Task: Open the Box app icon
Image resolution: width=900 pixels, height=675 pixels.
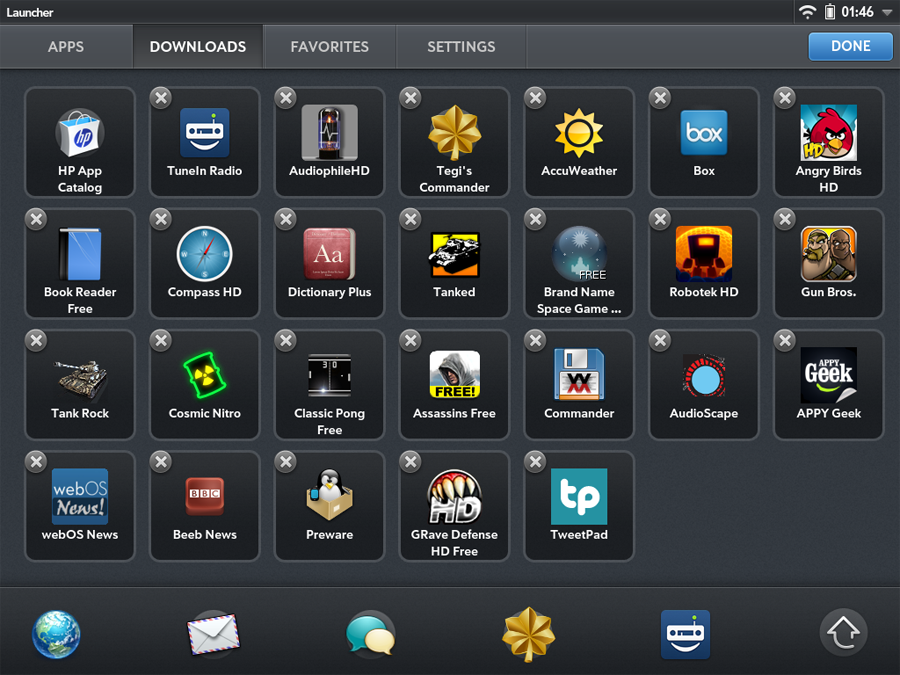Action: [x=704, y=142]
